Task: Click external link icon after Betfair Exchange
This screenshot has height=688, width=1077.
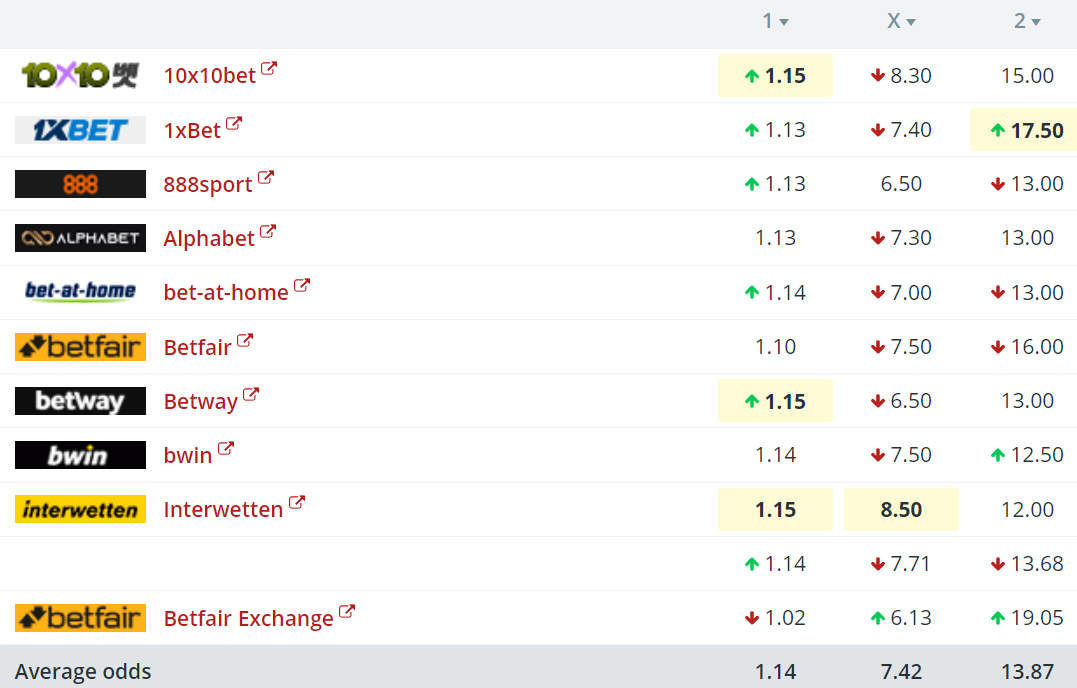Action: tap(347, 611)
